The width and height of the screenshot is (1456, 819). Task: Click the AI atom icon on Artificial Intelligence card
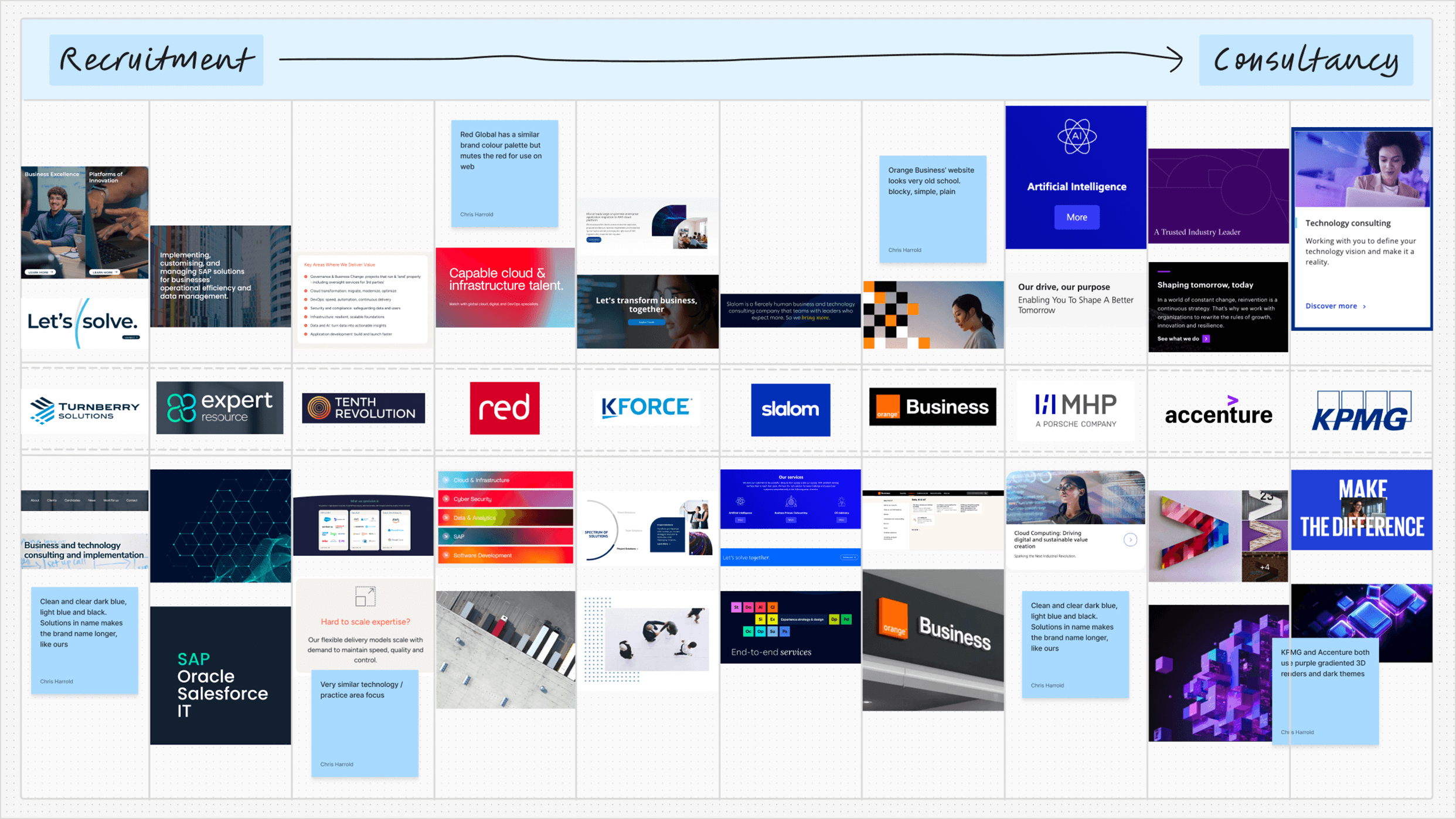pos(1076,137)
